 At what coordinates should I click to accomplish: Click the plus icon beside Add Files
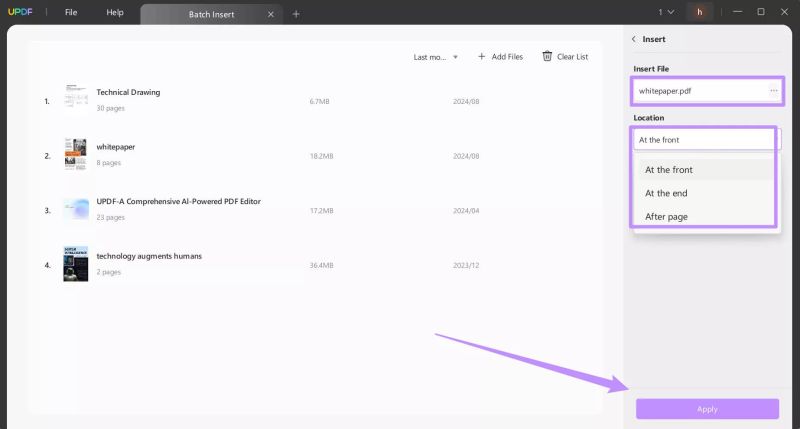pyautogui.click(x=481, y=56)
